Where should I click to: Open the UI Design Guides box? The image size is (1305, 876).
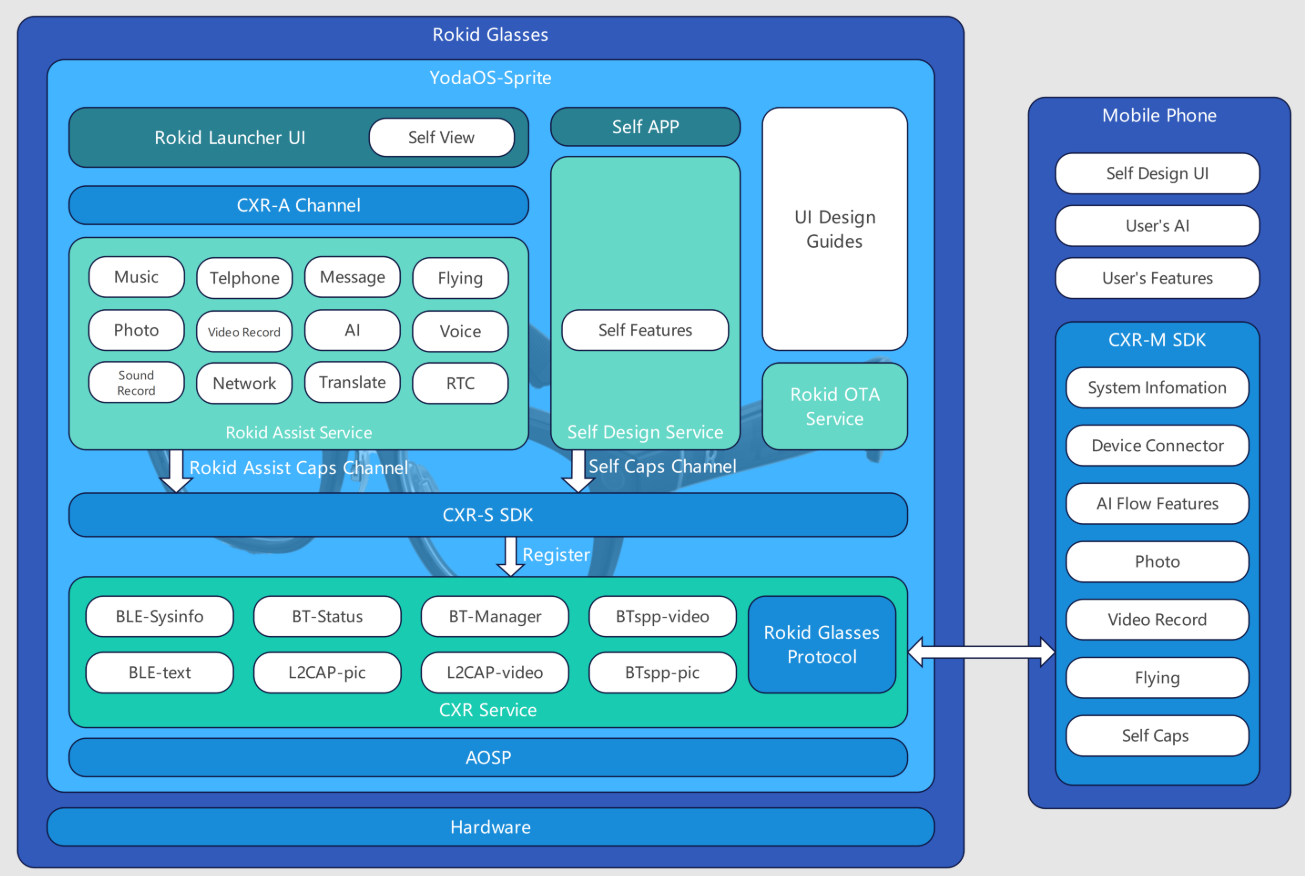pos(835,229)
